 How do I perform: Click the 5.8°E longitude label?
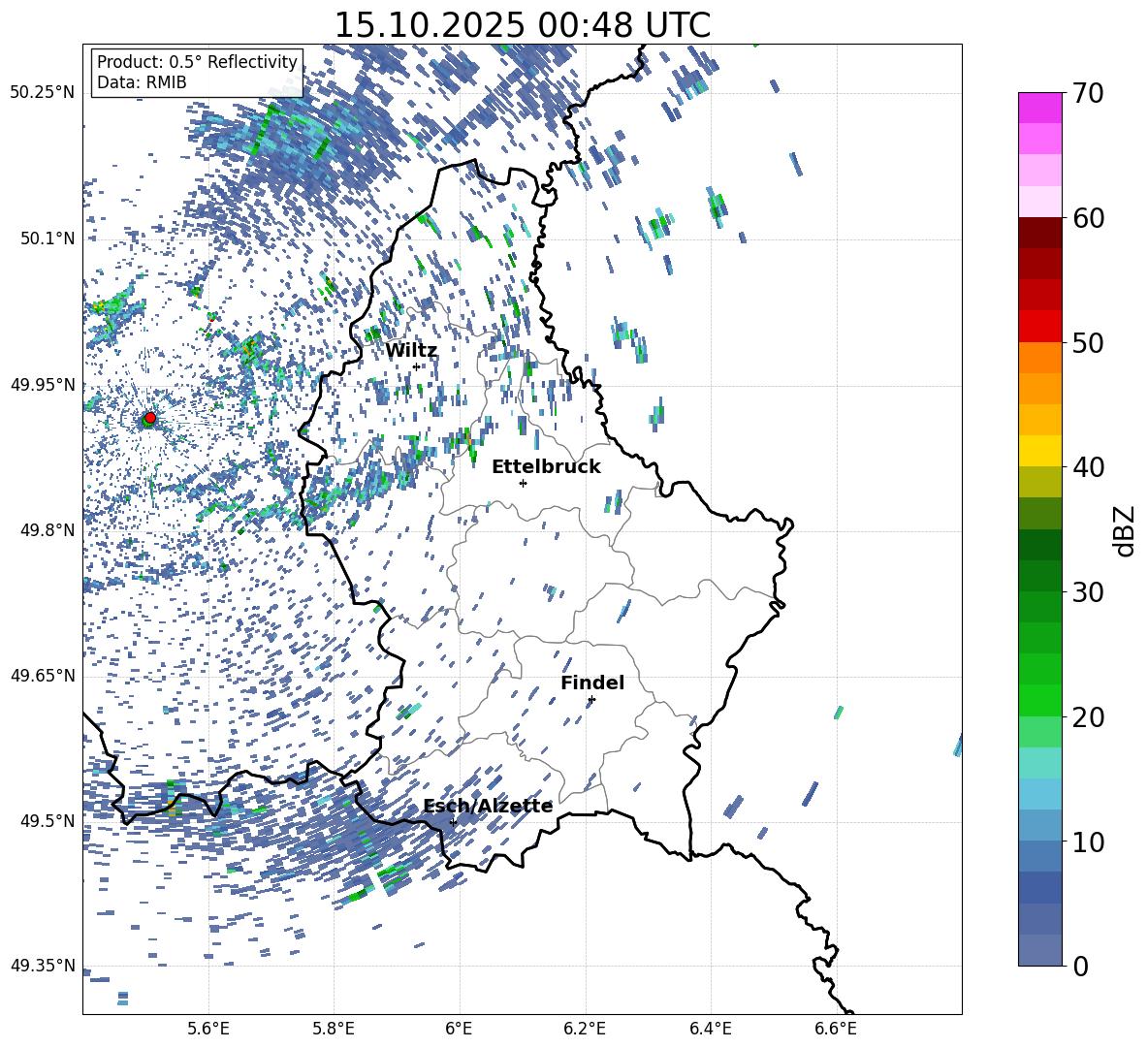click(334, 1029)
